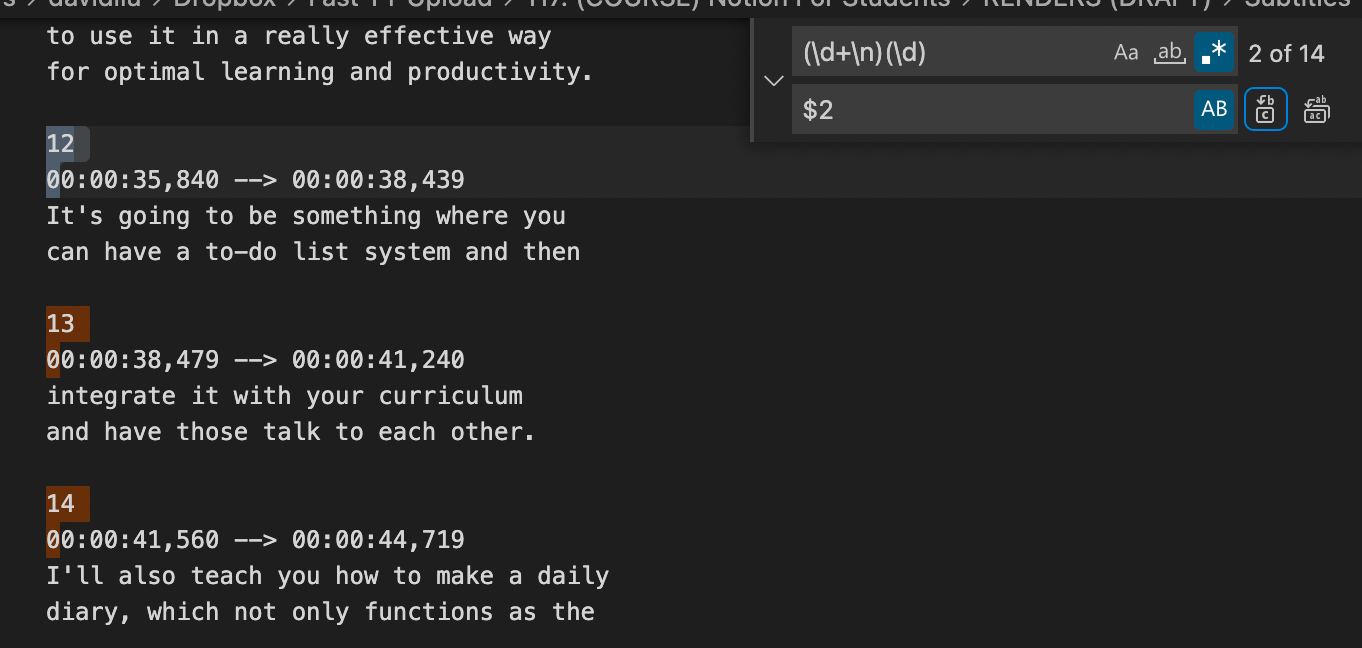Click the replace field containing $2
The width and height of the screenshot is (1362, 648).
pos(990,110)
